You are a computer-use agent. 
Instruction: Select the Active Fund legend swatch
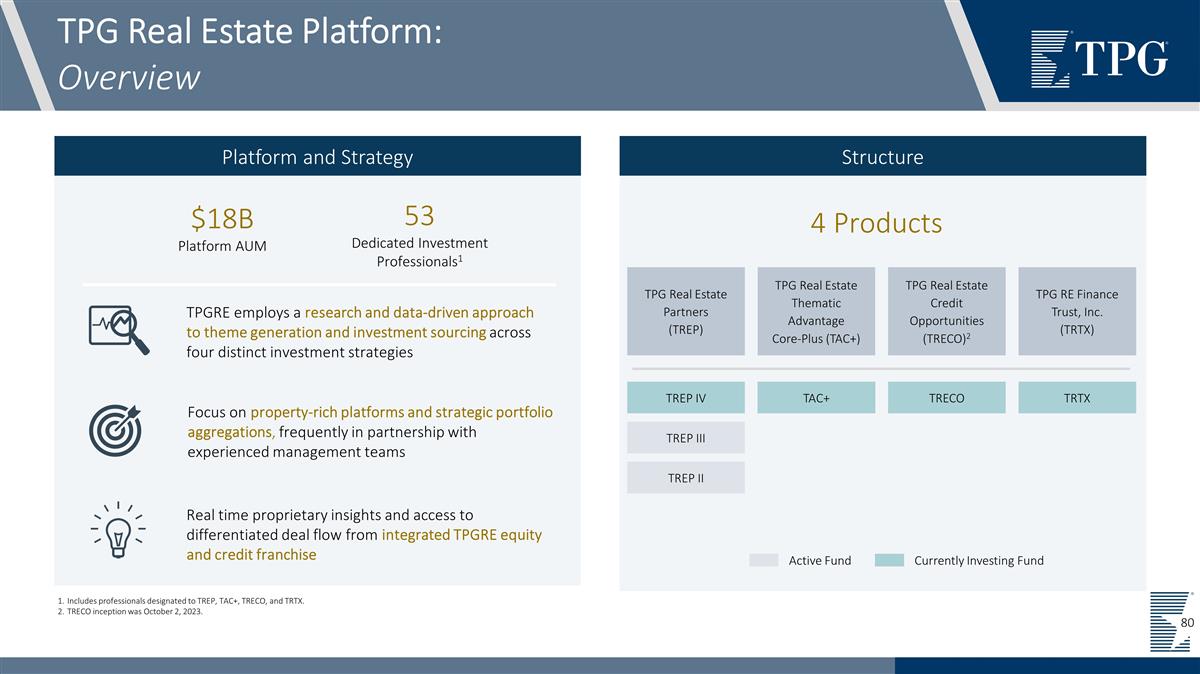tap(763, 560)
